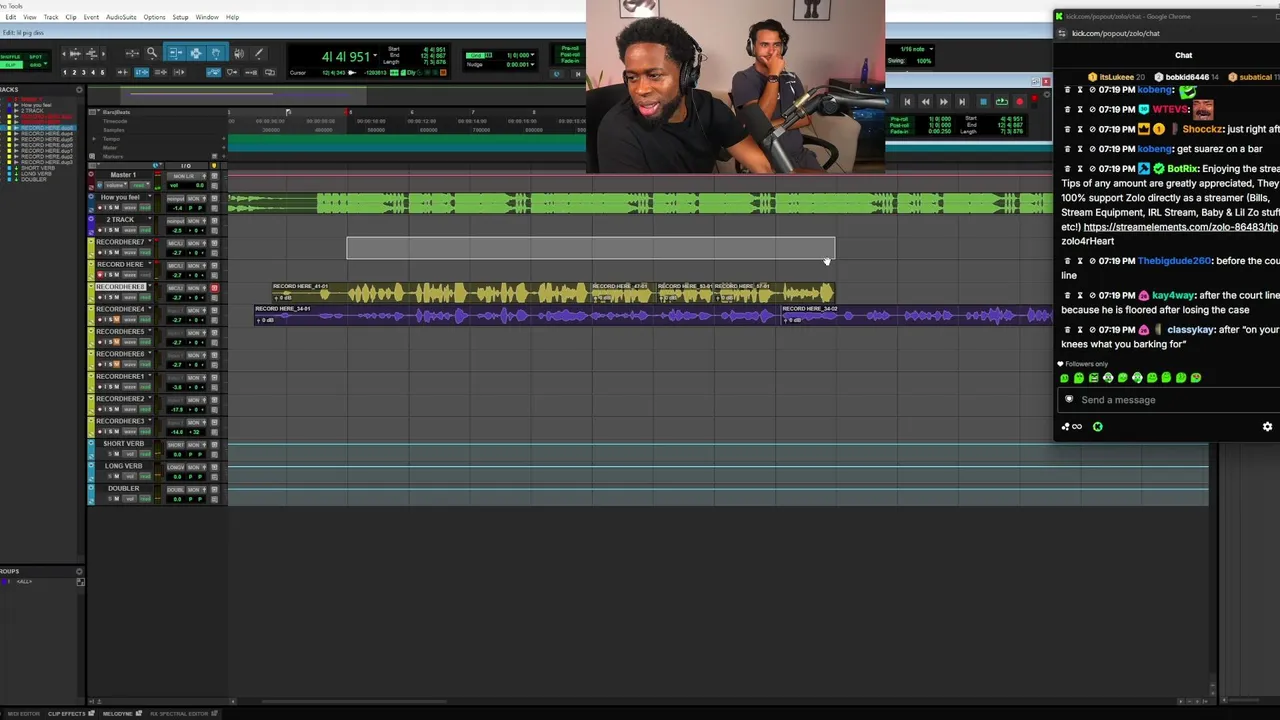Click the loop Play button in transport

click(1001, 101)
